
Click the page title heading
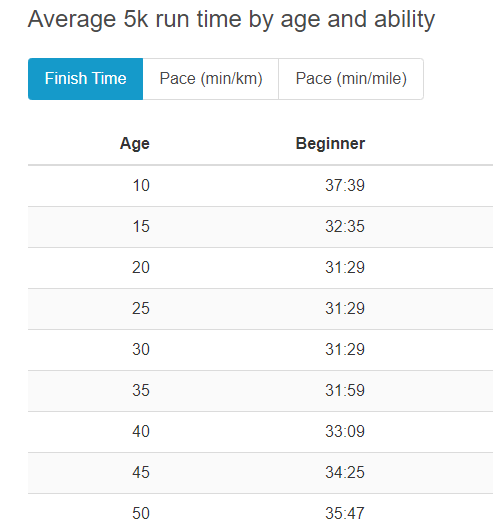click(x=231, y=19)
